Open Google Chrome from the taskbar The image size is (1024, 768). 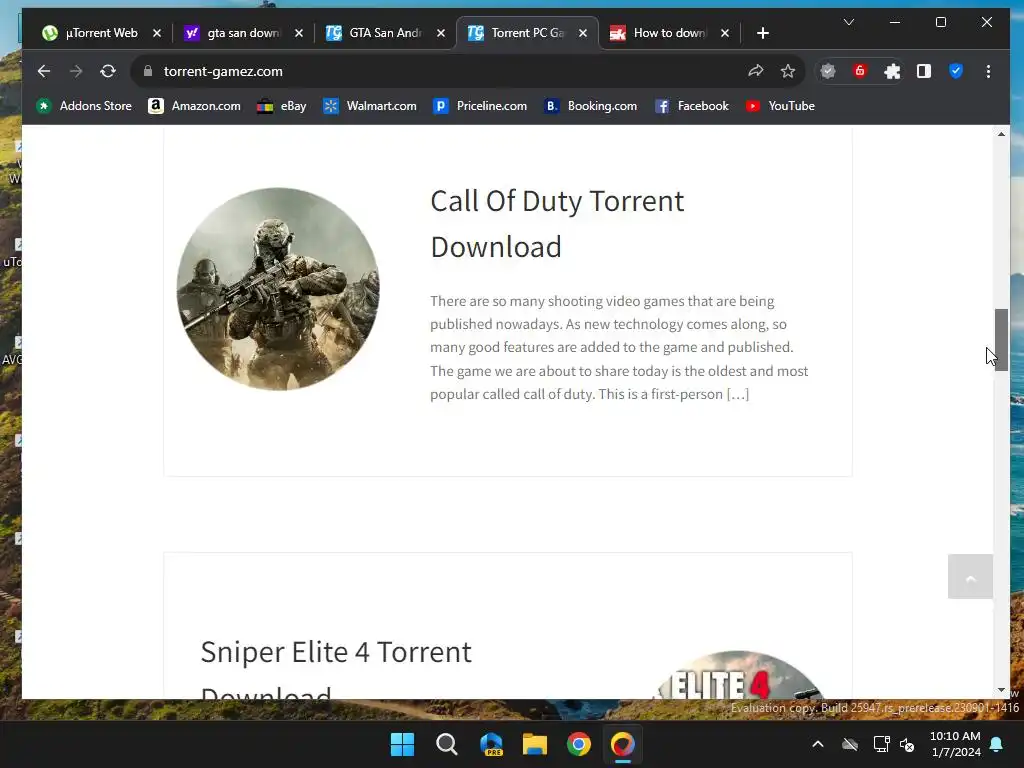[579, 744]
